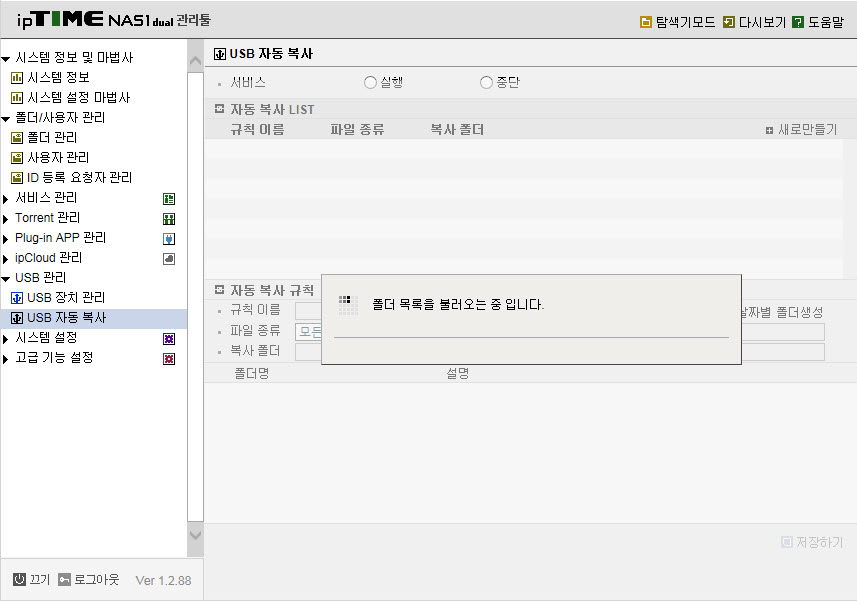Click the red 고급 기능 설정 icon

point(169,359)
